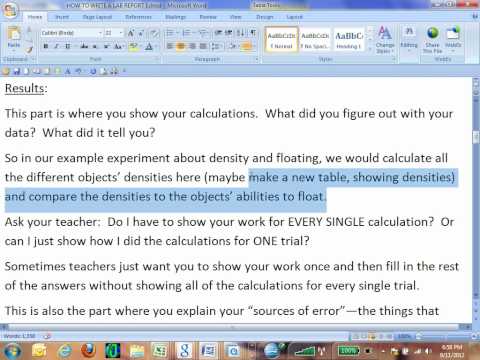Center the paragraph text

coord(181,46)
